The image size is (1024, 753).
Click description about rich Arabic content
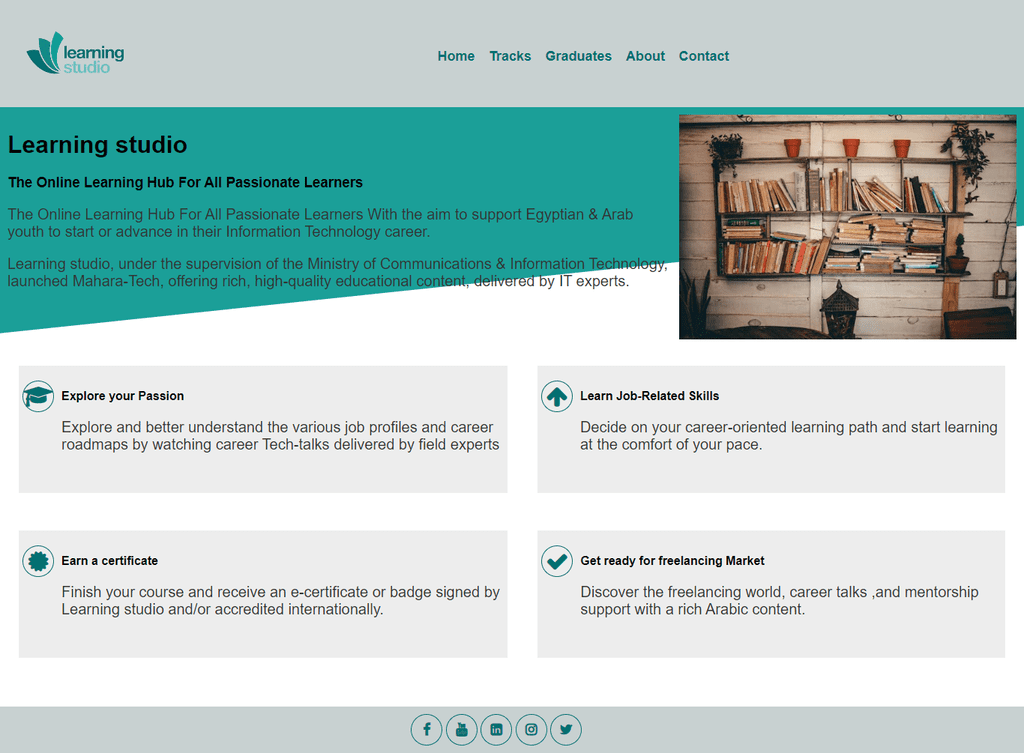coord(779,600)
